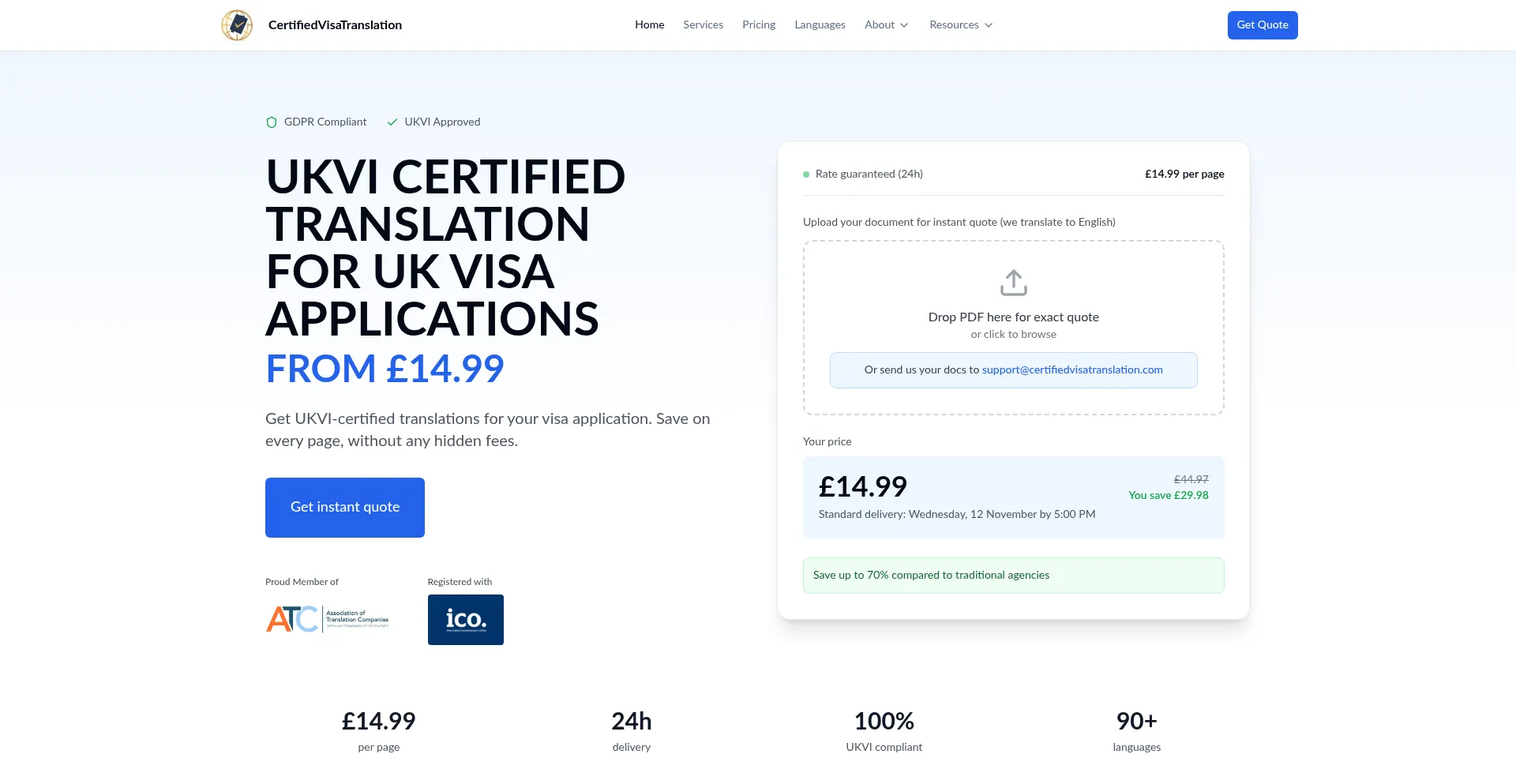Expand the About dropdown menu
Screen dimensions: 1516x784
point(886,25)
